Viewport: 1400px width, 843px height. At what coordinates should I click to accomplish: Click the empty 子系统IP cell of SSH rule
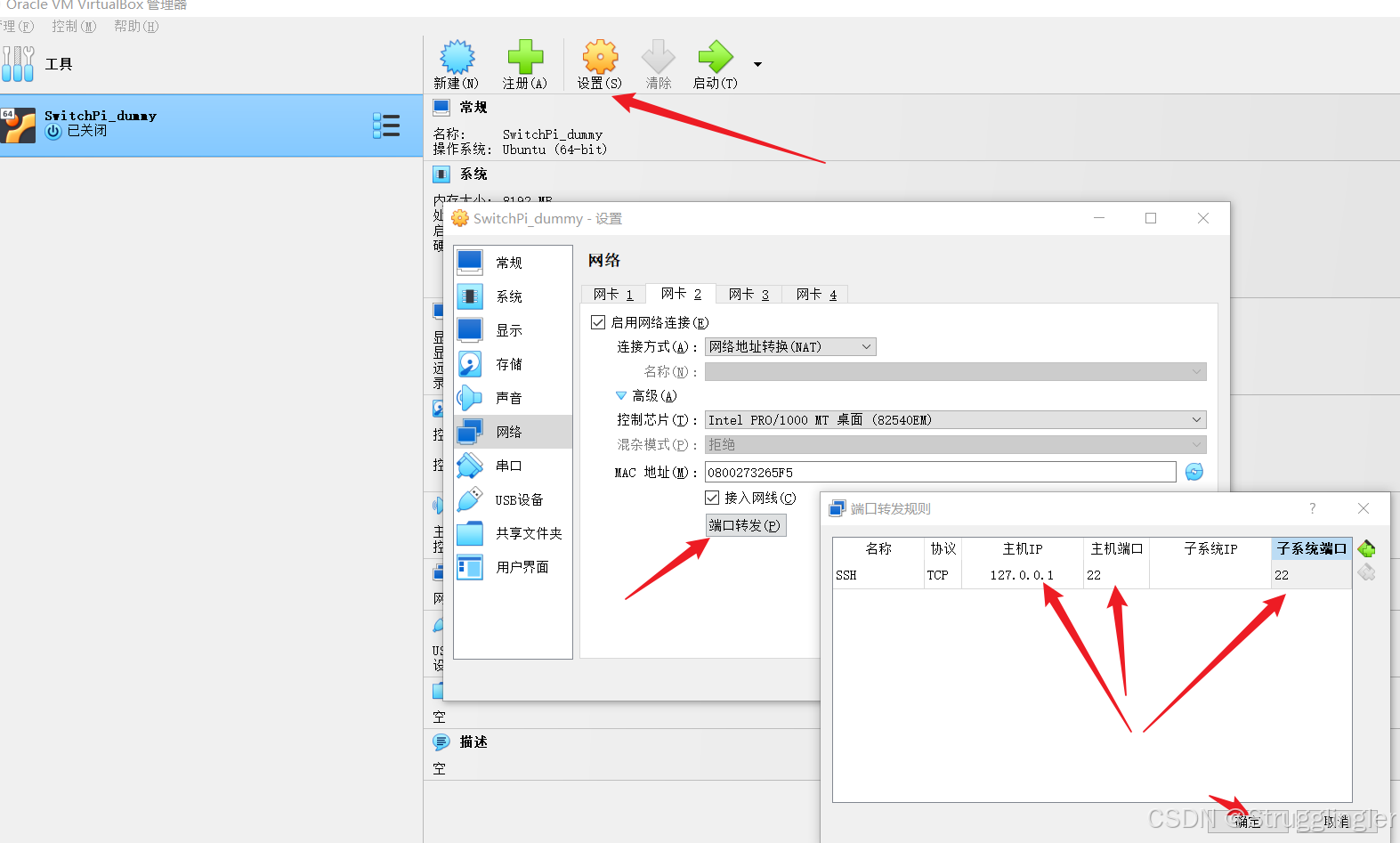[x=1210, y=575]
